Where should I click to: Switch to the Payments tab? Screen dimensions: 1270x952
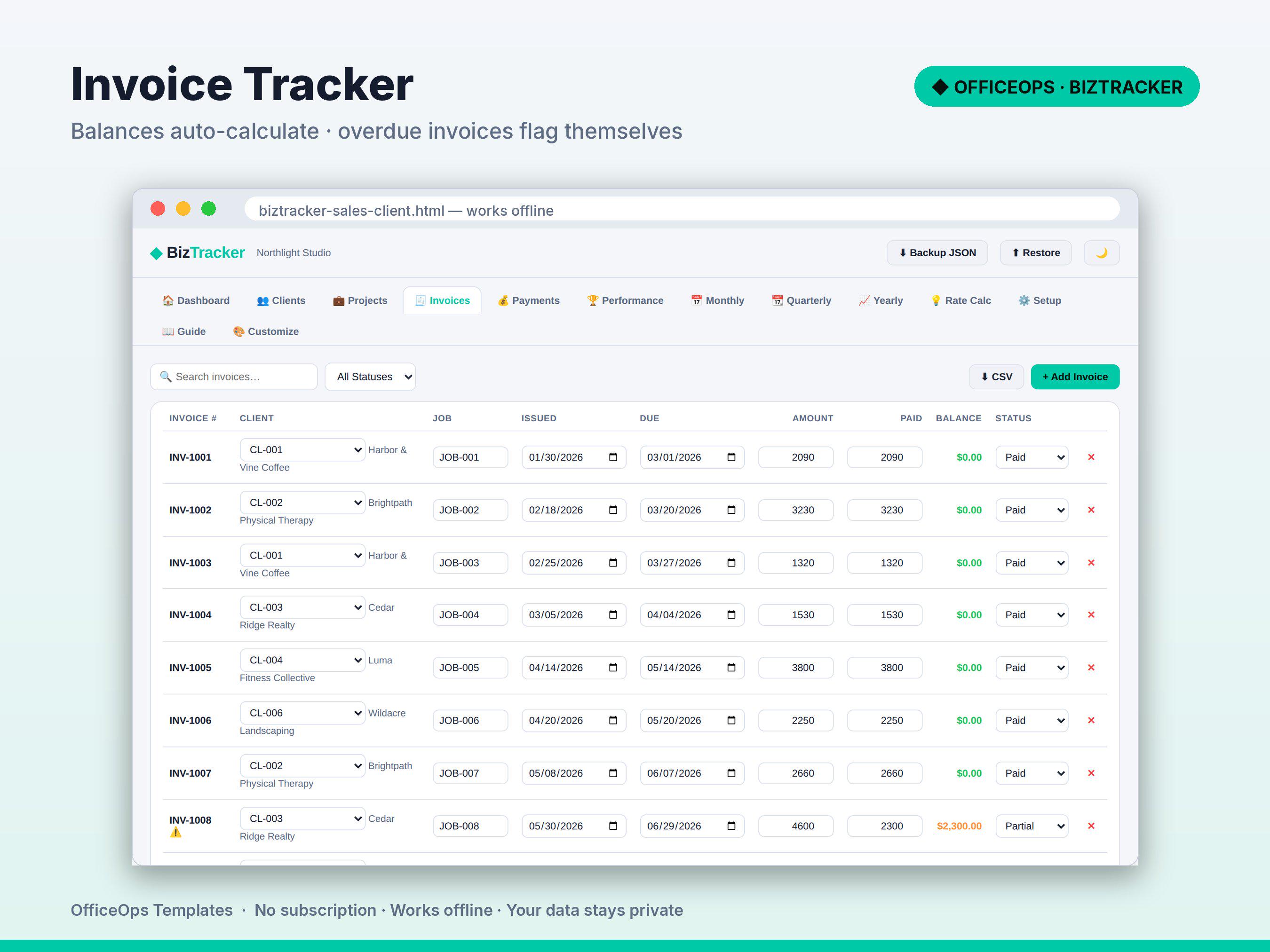click(x=528, y=301)
